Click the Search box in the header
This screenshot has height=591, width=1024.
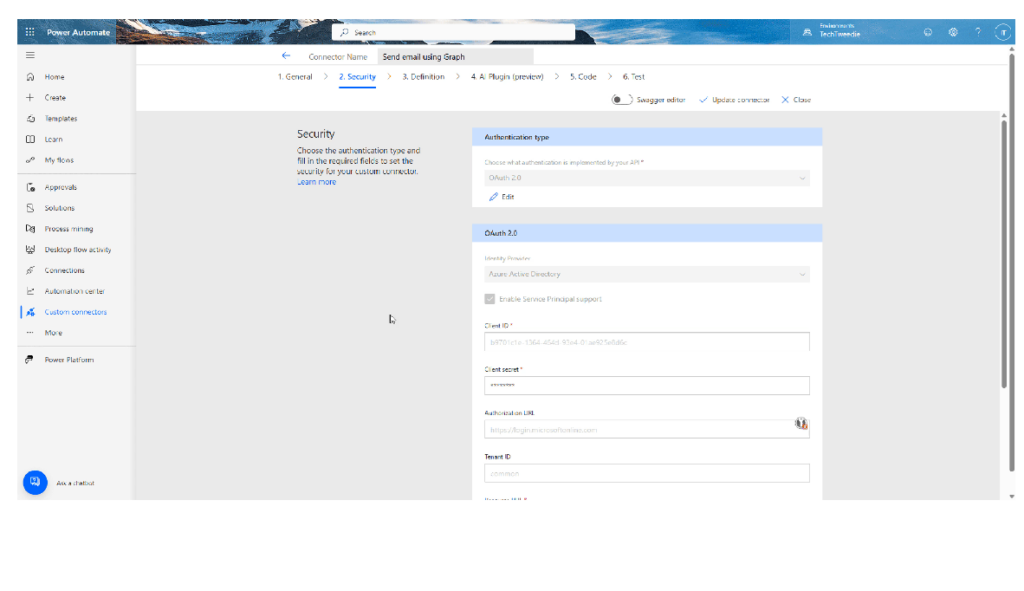point(453,32)
